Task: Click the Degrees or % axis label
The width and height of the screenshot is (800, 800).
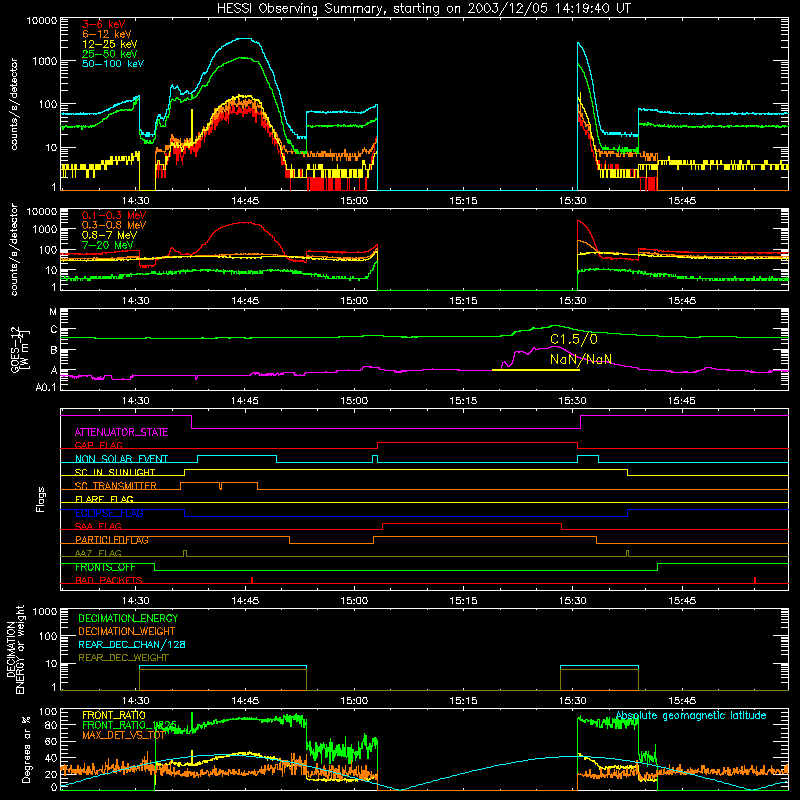Action: point(26,749)
